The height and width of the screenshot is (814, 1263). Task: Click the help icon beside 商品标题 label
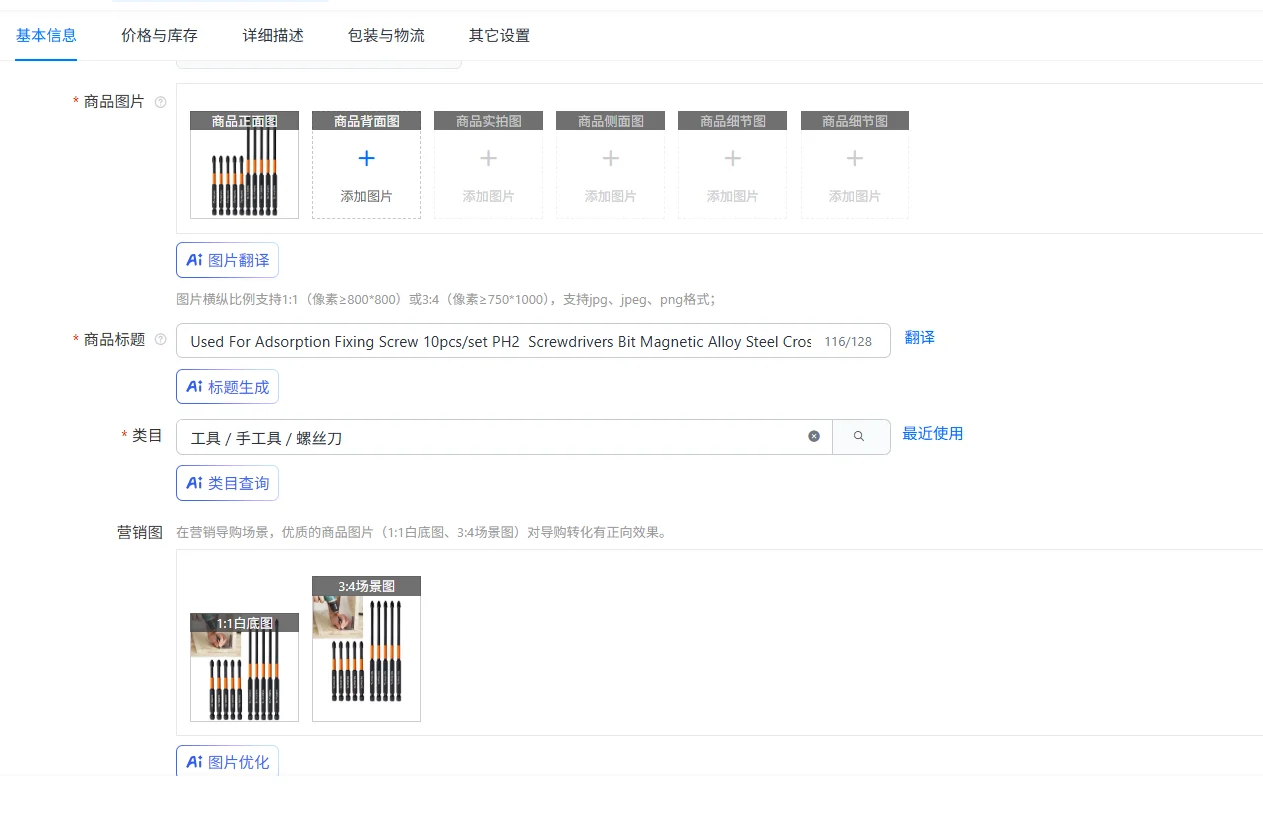[160, 340]
